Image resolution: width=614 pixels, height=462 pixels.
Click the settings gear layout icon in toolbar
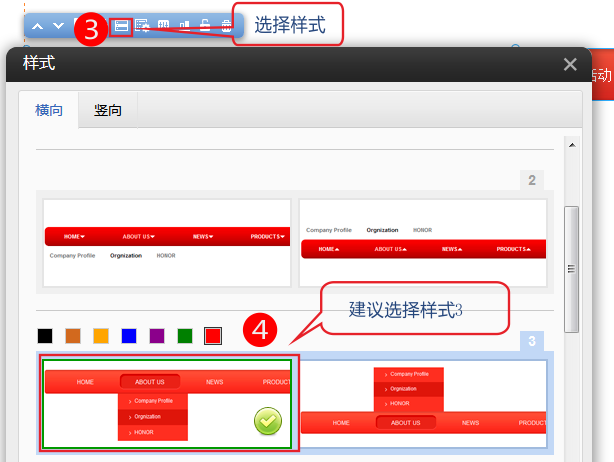click(x=142, y=26)
